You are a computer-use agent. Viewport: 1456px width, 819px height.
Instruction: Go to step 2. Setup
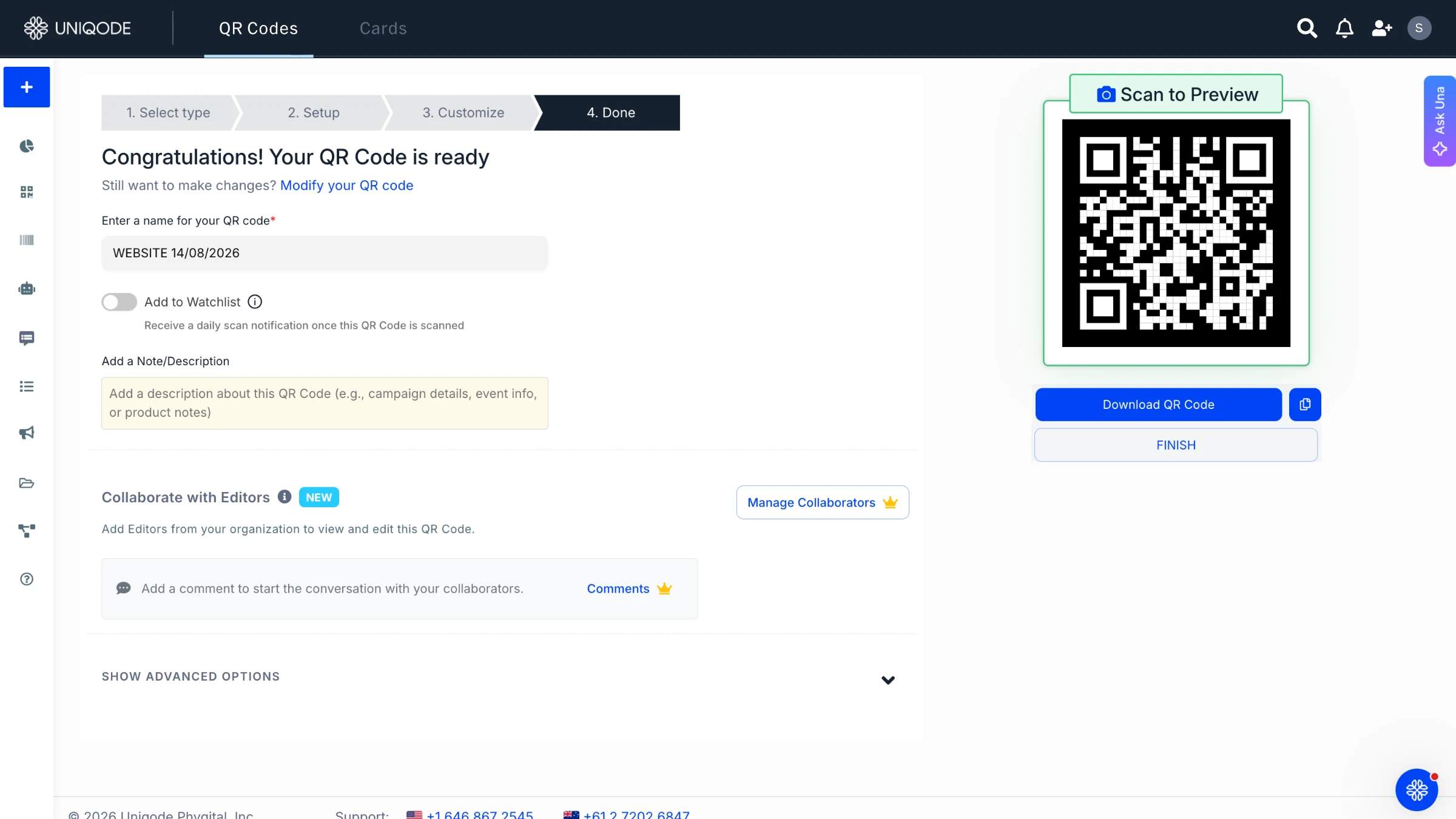(314, 113)
